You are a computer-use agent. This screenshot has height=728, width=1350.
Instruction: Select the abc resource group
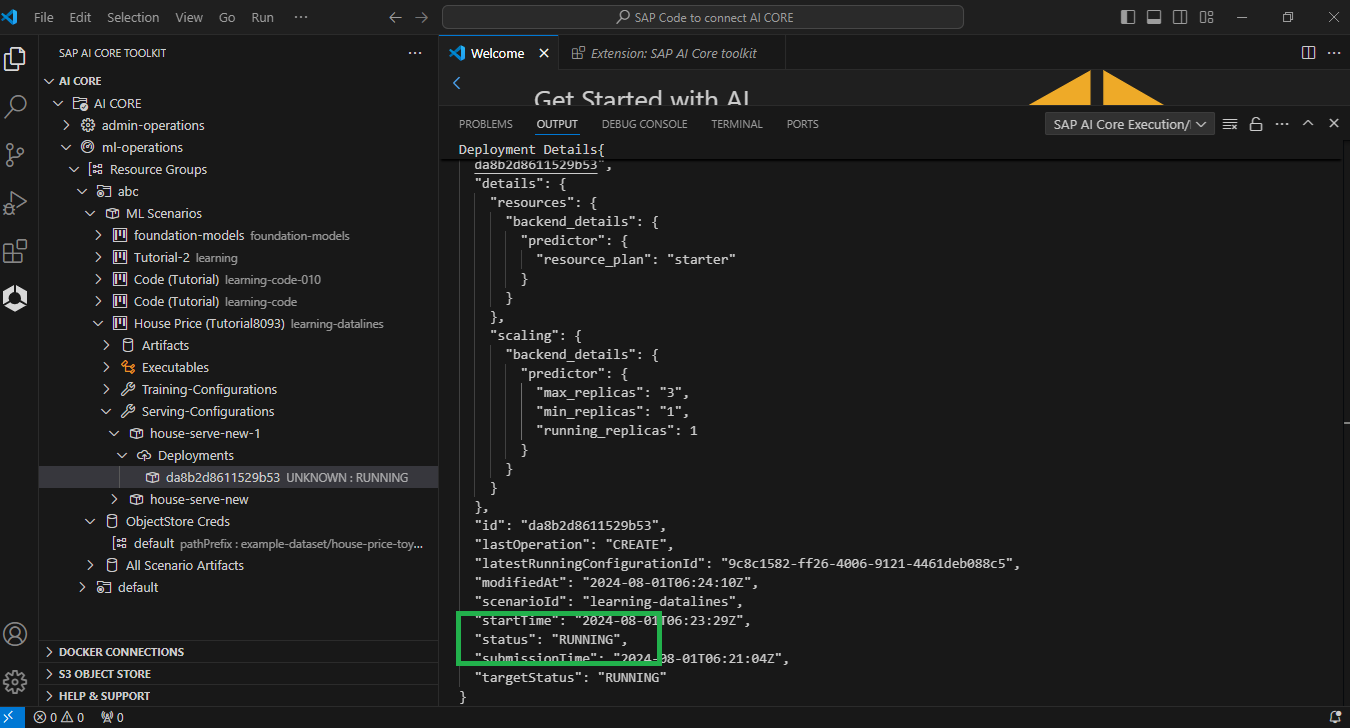coord(238,191)
